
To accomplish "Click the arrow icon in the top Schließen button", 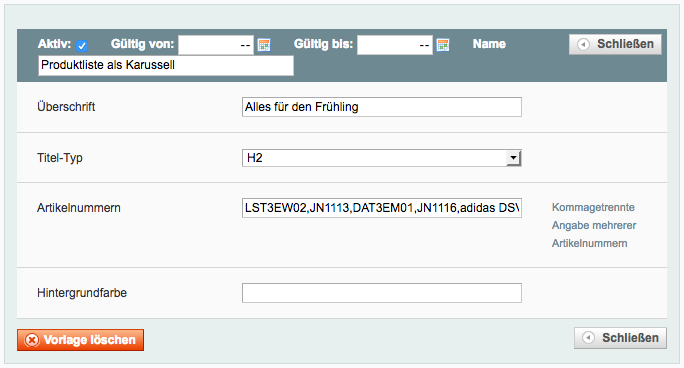I will pos(583,44).
